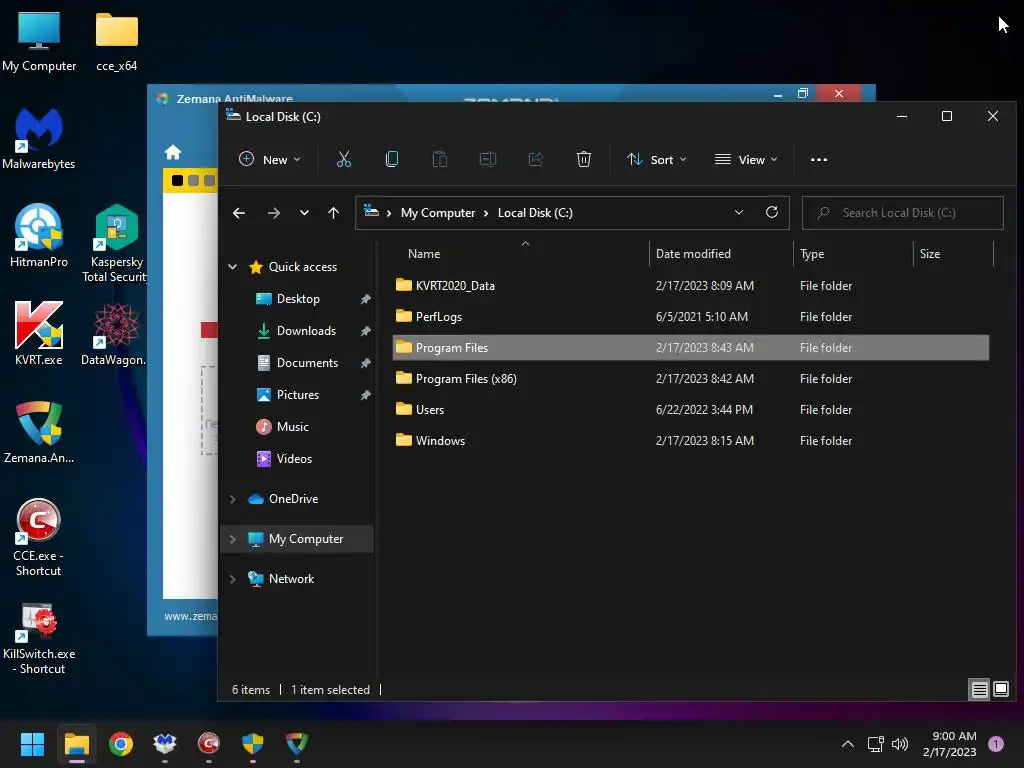Select CCE.exe - Shortcut desktop icon
The height and width of the screenshot is (768, 1024).
[x=39, y=537]
